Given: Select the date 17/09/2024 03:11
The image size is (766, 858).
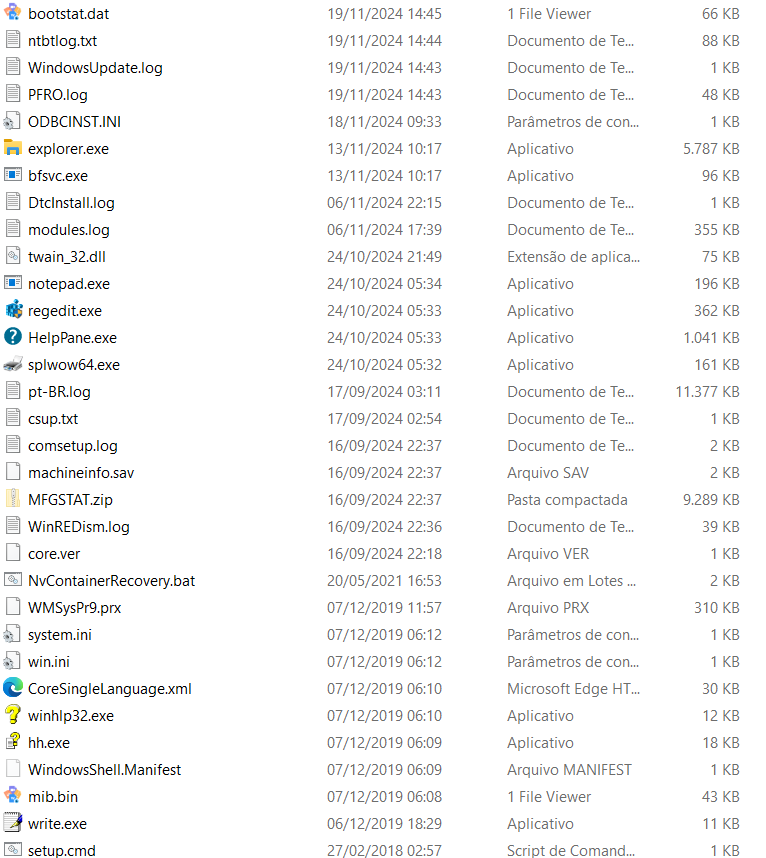Looking at the screenshot, I should point(384,391).
